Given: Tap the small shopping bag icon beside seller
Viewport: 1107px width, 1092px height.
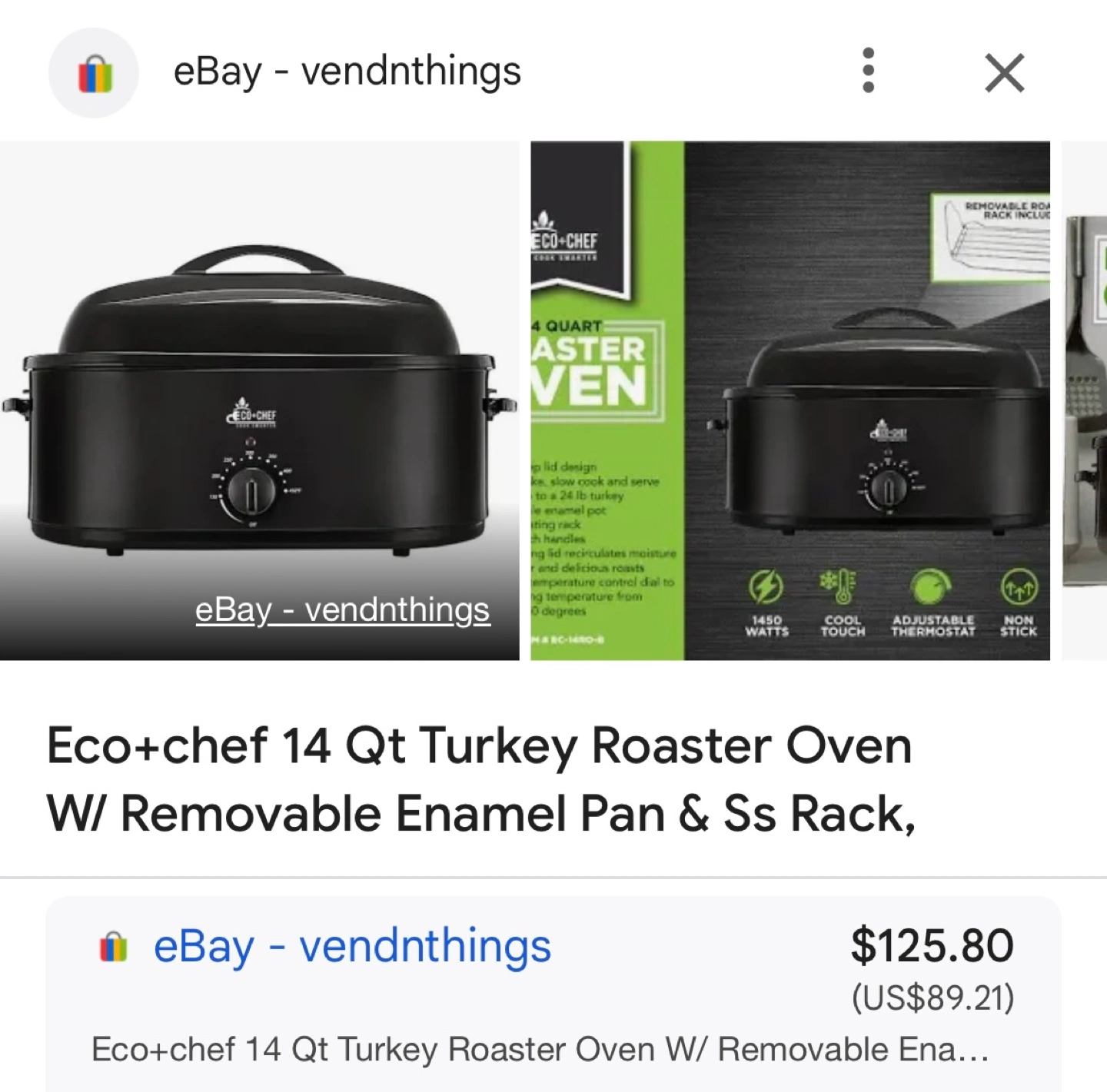Looking at the screenshot, I should [113, 947].
